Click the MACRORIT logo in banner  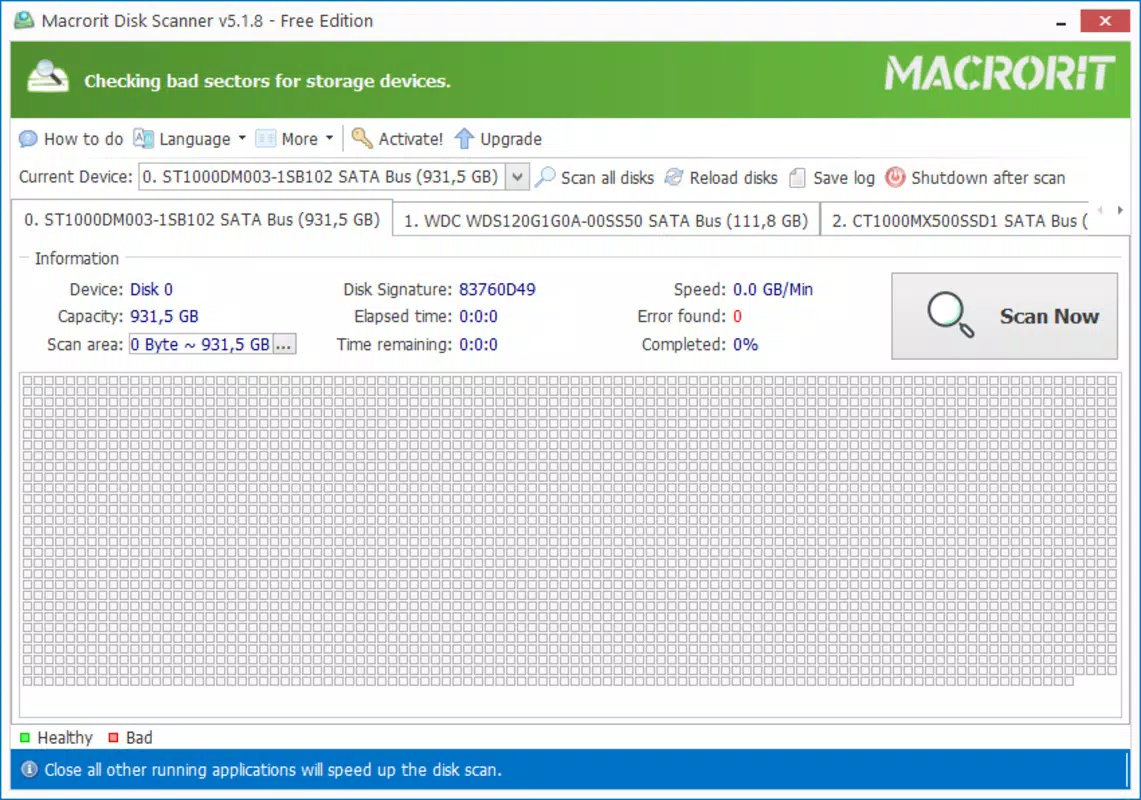click(x=999, y=73)
